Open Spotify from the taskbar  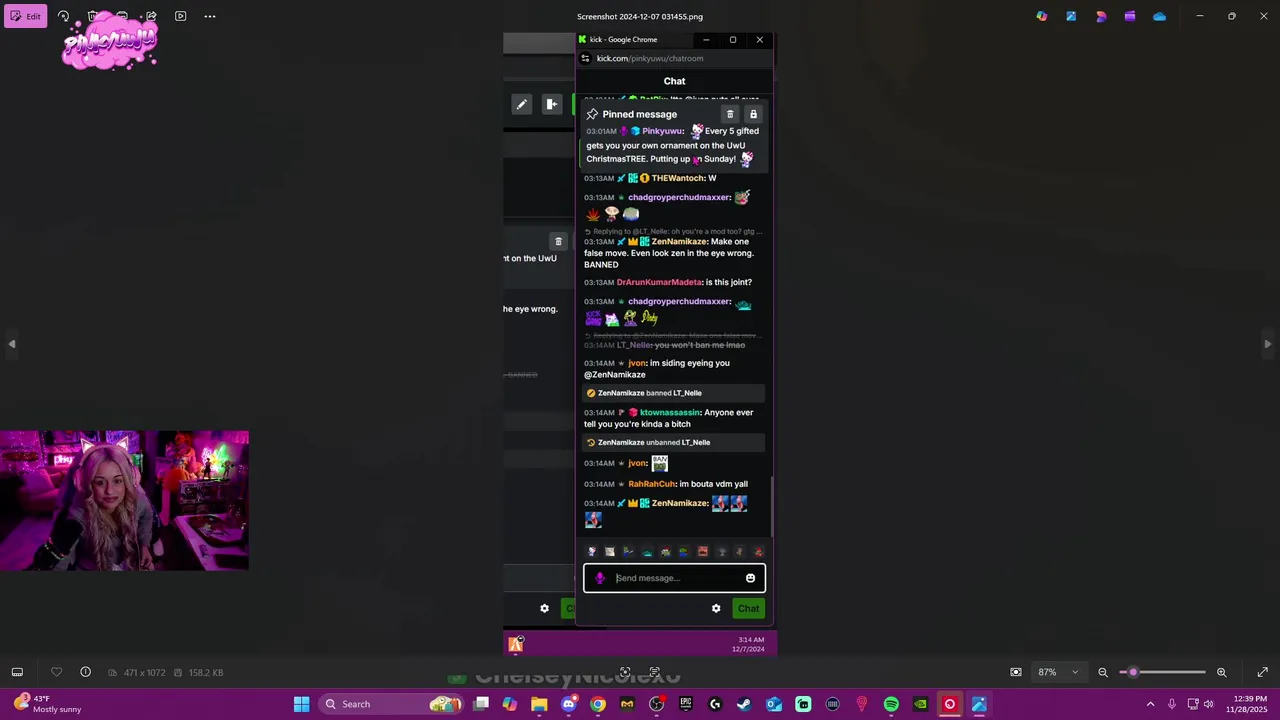(x=891, y=704)
